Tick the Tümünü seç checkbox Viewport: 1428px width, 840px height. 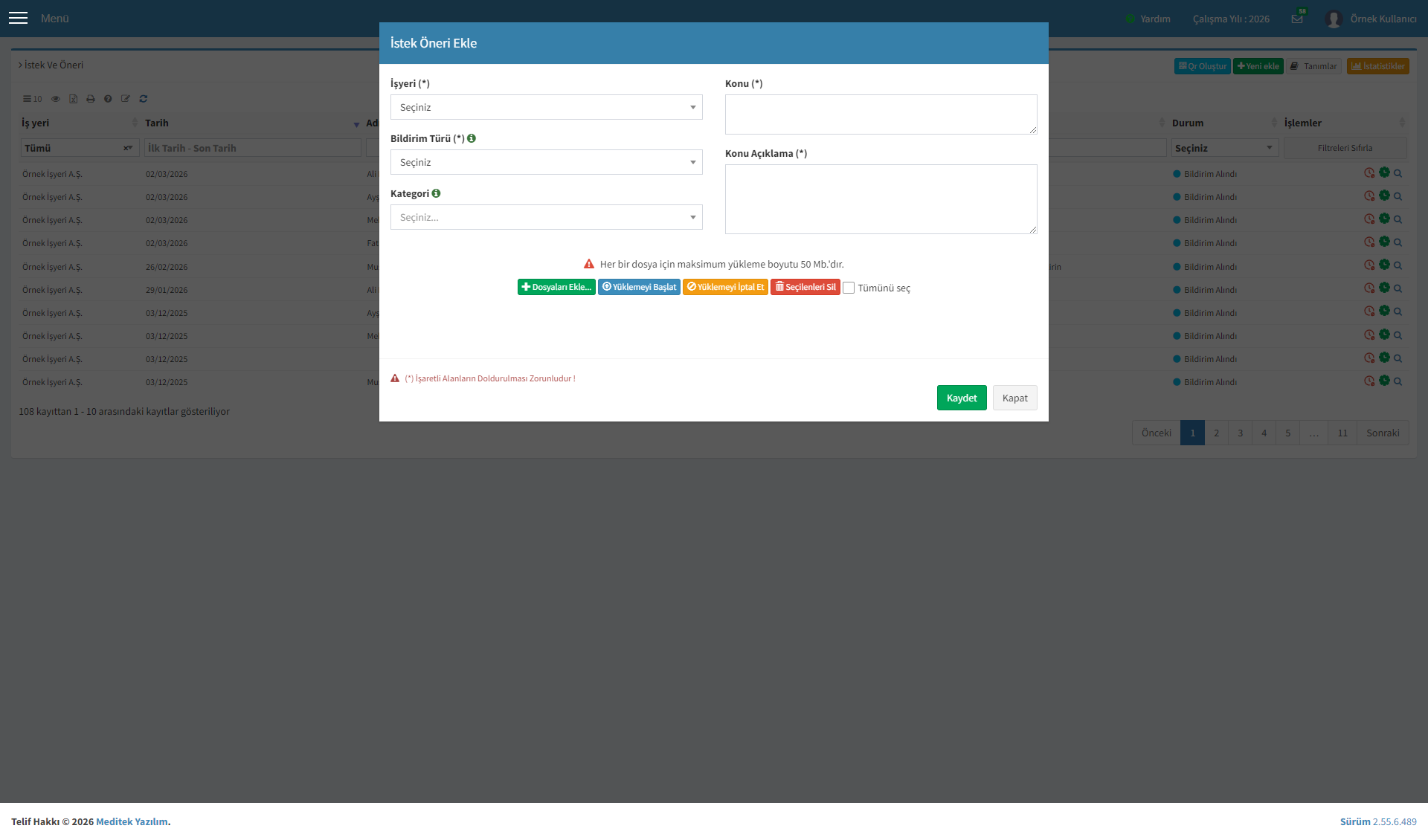849,288
